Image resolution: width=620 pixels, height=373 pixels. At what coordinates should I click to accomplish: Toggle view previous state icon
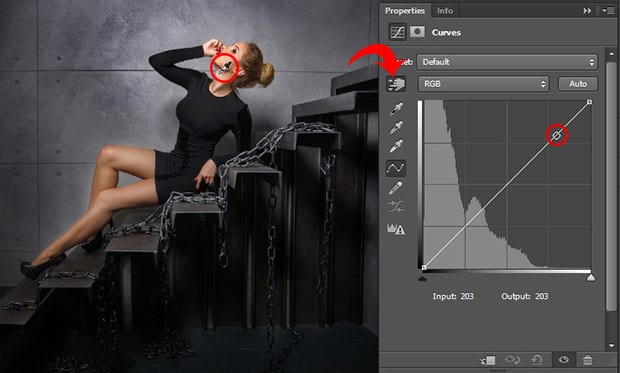click(x=513, y=360)
